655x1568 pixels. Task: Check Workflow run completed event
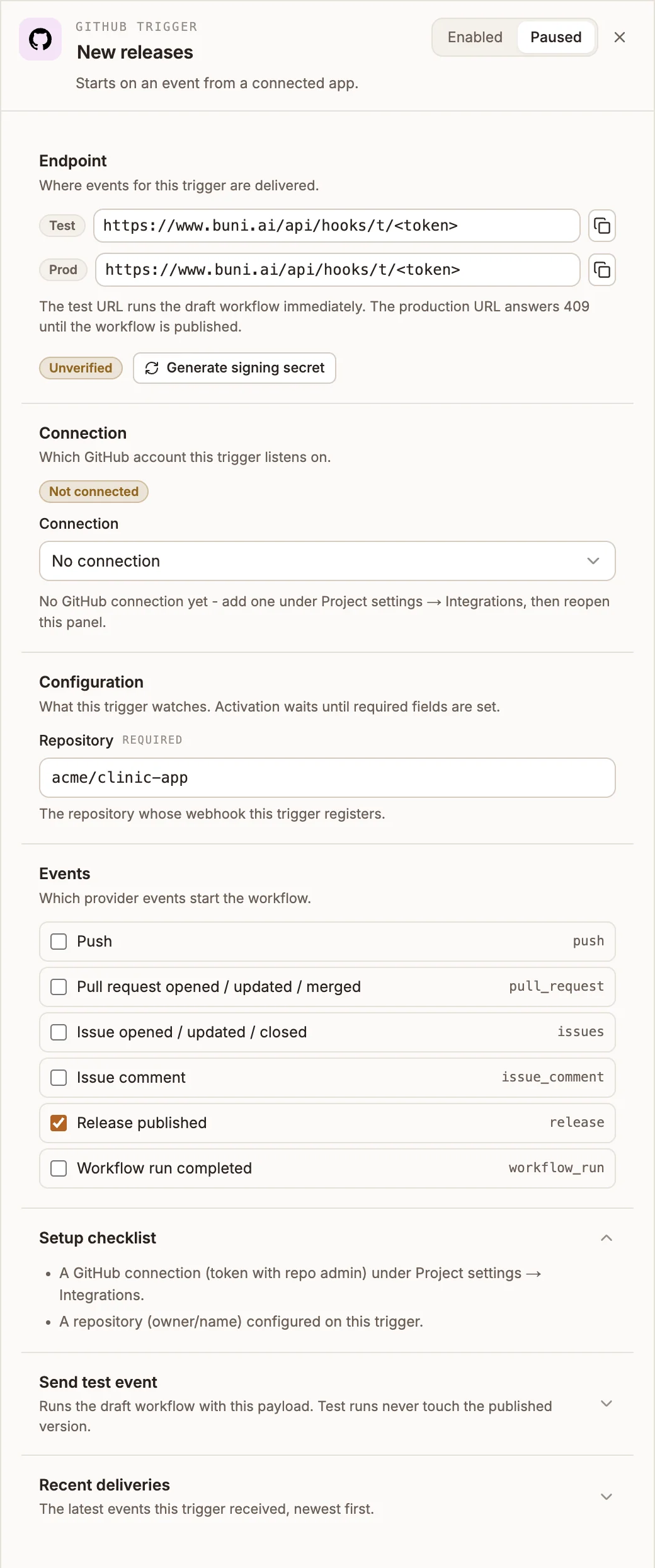point(59,1168)
